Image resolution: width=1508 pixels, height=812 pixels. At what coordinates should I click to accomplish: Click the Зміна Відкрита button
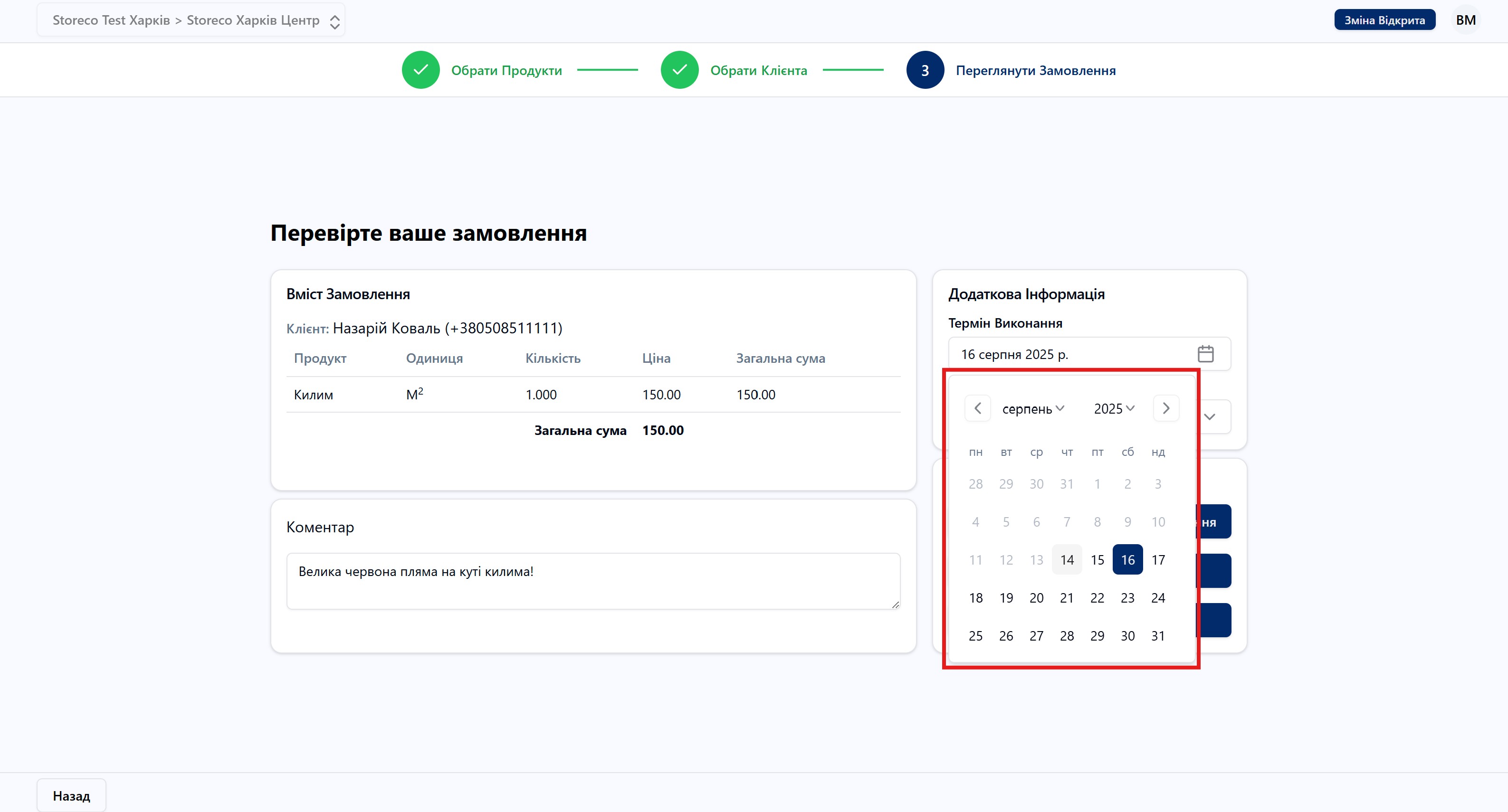(1384, 19)
